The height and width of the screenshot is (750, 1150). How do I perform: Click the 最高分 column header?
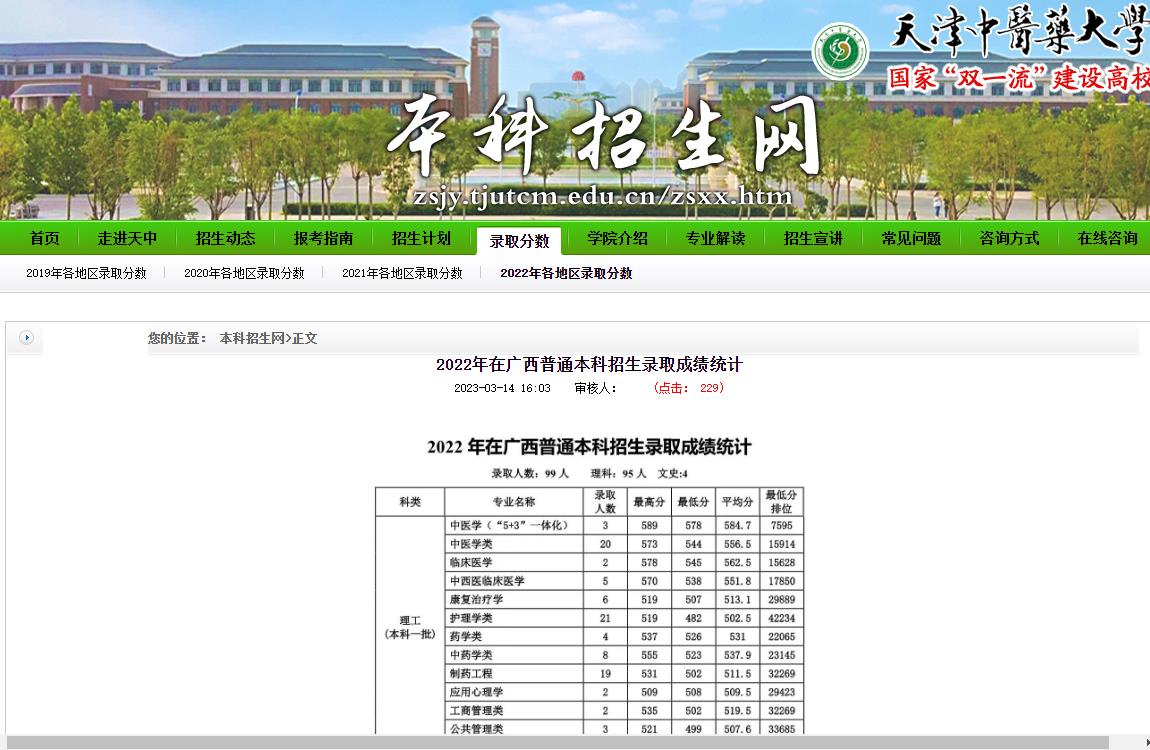click(649, 502)
